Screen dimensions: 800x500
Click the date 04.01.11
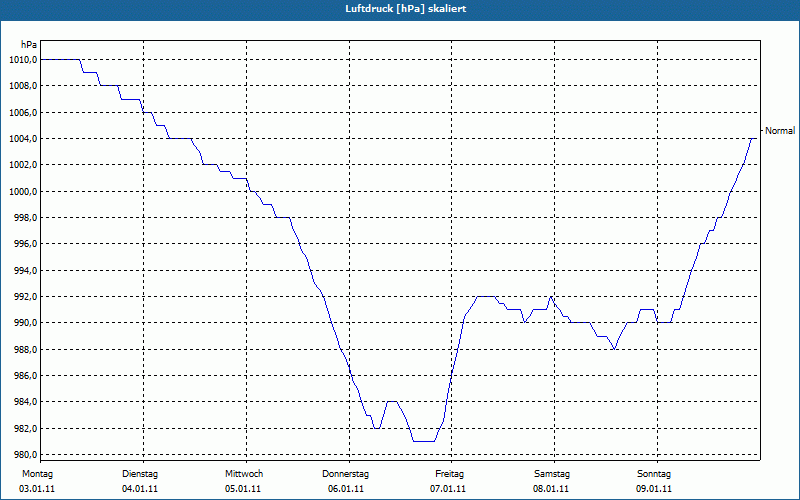click(x=140, y=489)
